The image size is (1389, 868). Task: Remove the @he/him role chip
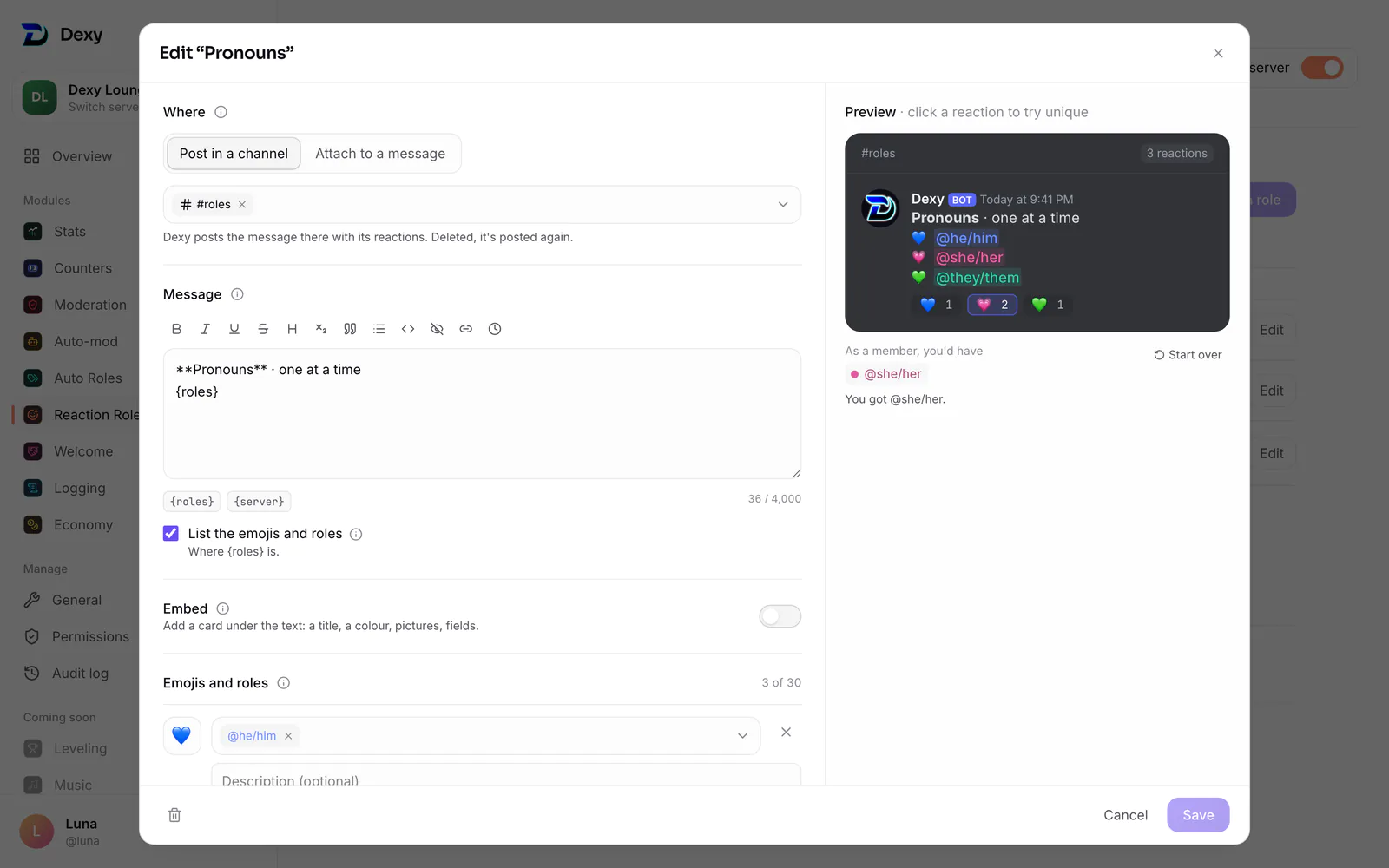coord(288,736)
